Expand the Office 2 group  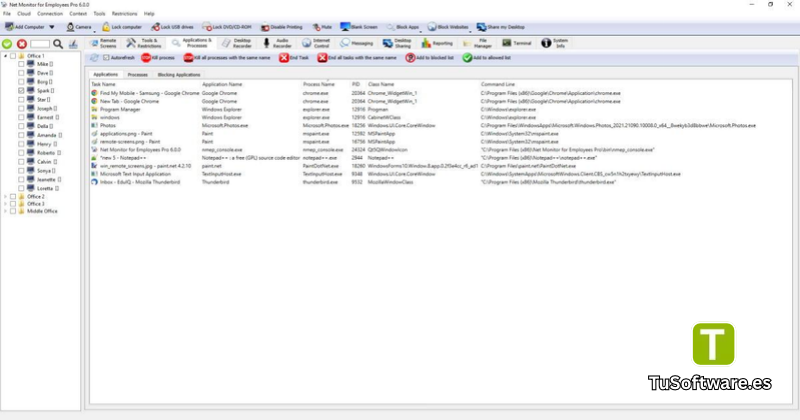pyautogui.click(x=6, y=196)
